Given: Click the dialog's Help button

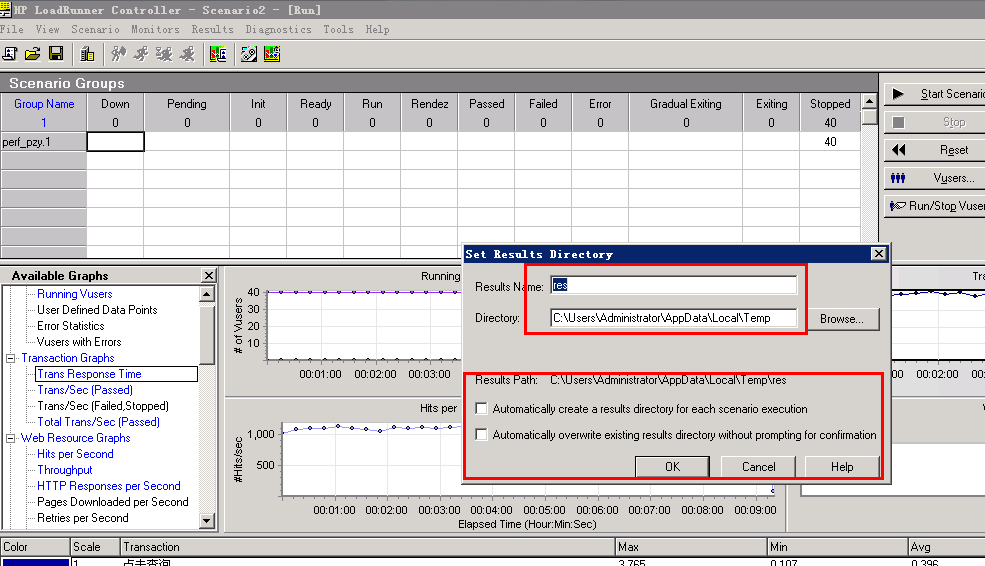Looking at the screenshot, I should click(x=842, y=467).
